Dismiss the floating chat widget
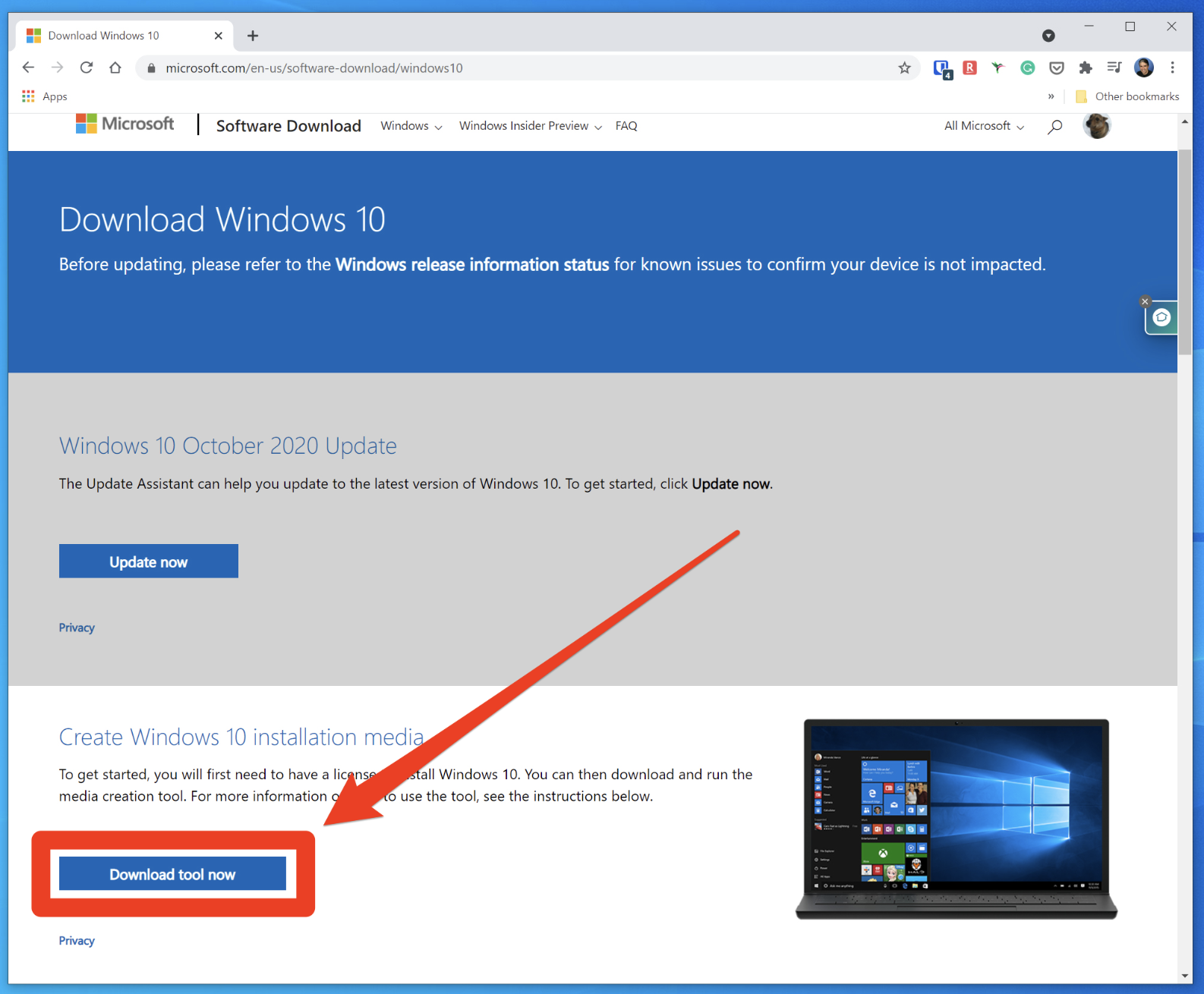Image resolution: width=1204 pixels, height=994 pixels. tap(1145, 301)
